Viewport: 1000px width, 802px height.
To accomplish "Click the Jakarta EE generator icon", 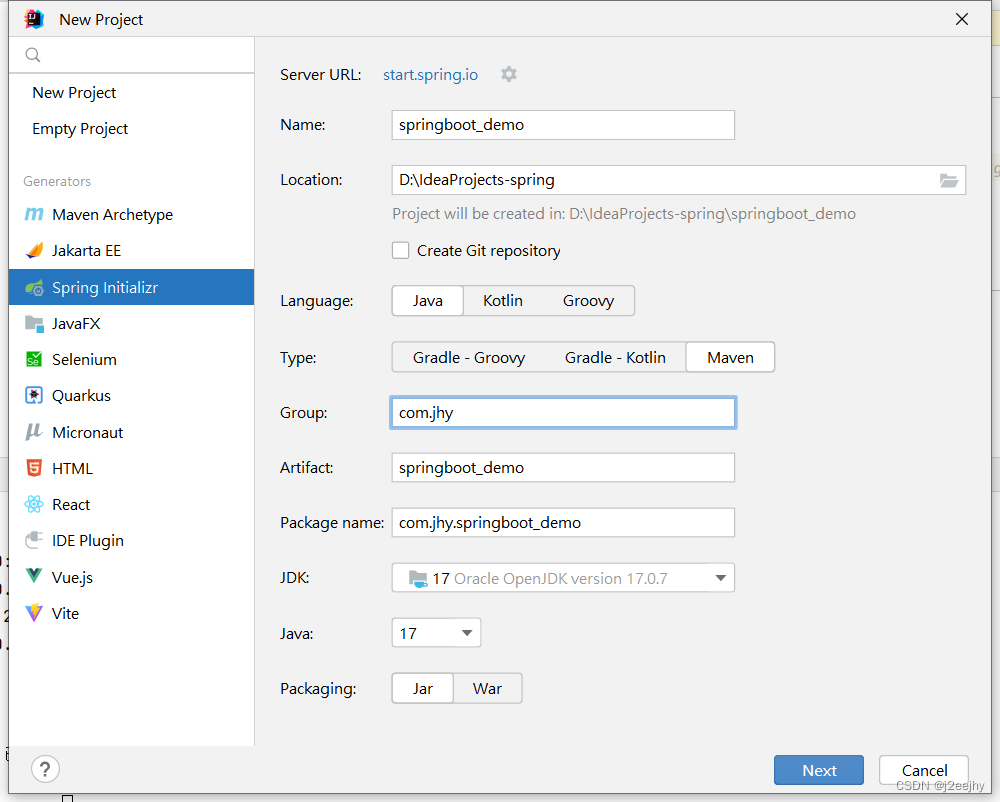I will pyautogui.click(x=34, y=251).
